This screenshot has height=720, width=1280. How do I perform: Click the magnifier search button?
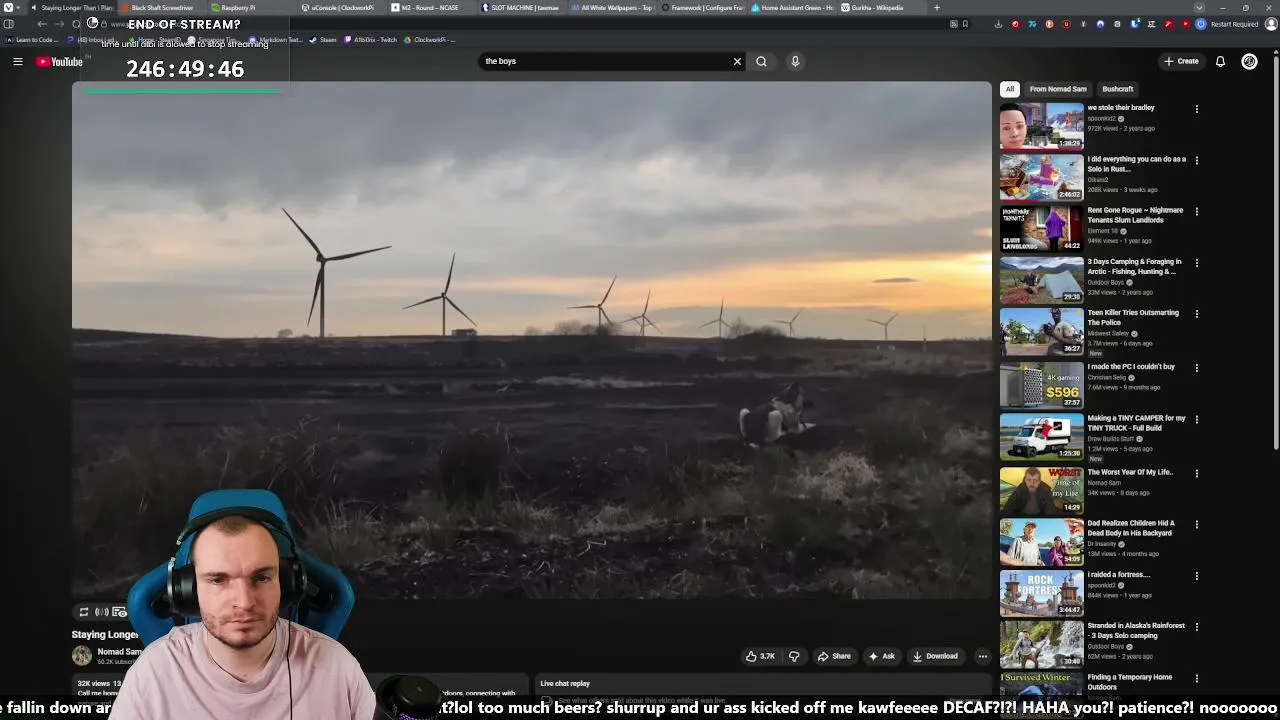pyautogui.click(x=761, y=61)
